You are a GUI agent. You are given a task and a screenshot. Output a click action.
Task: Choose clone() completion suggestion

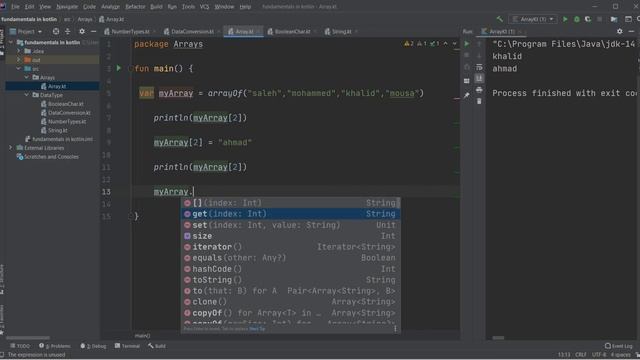[x=290, y=302]
